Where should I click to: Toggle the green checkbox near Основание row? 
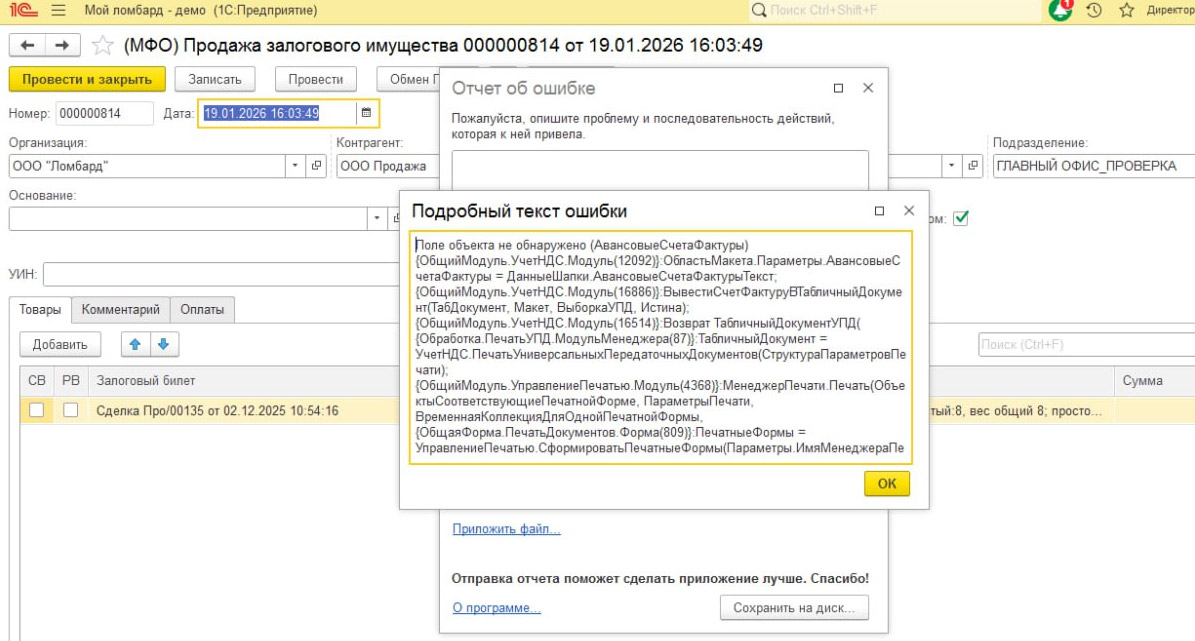(961, 218)
